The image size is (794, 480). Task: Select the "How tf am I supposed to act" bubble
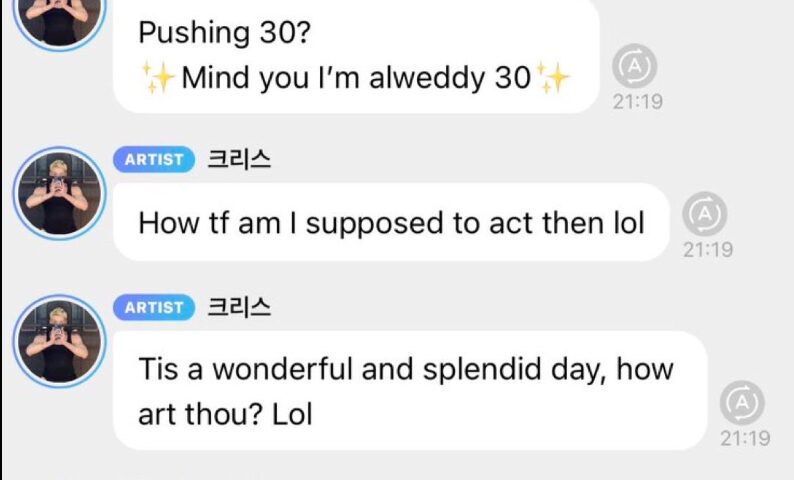click(390, 223)
